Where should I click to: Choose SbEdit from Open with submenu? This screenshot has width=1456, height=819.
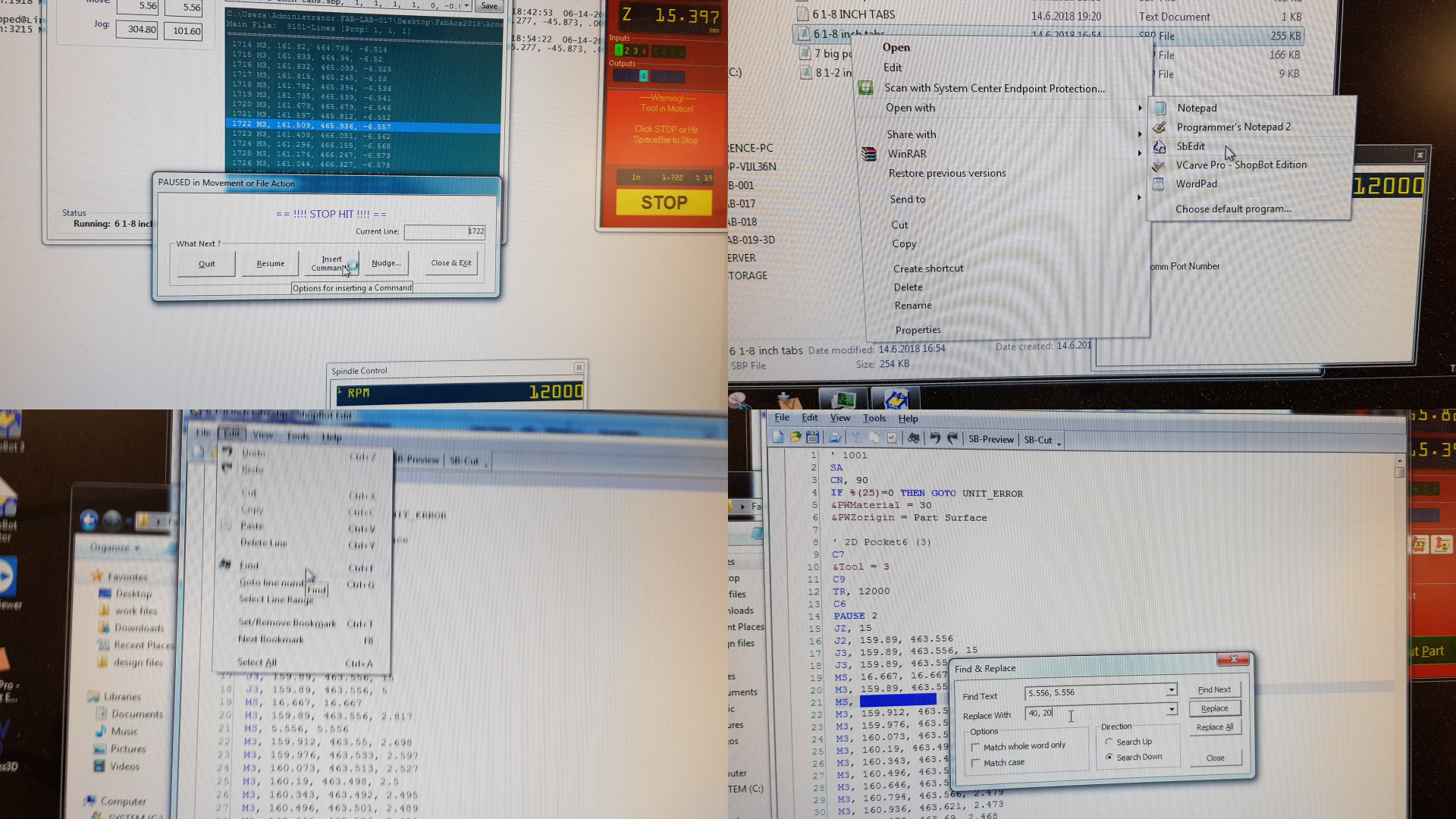[1191, 146]
